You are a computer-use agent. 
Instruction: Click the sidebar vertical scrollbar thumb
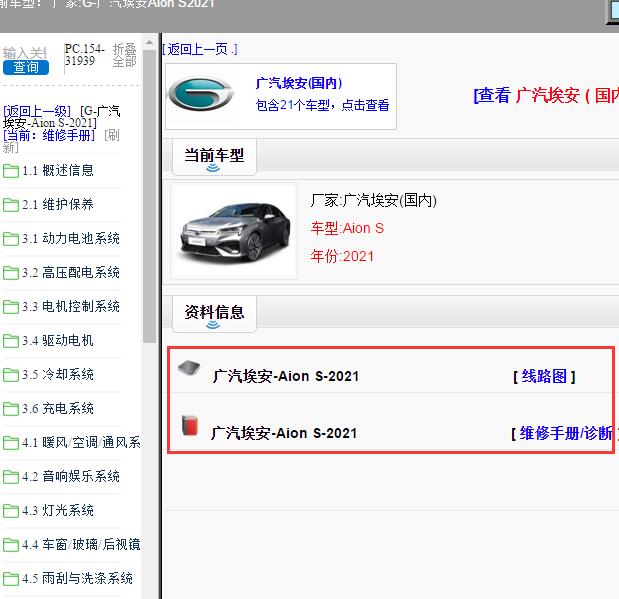(150, 196)
